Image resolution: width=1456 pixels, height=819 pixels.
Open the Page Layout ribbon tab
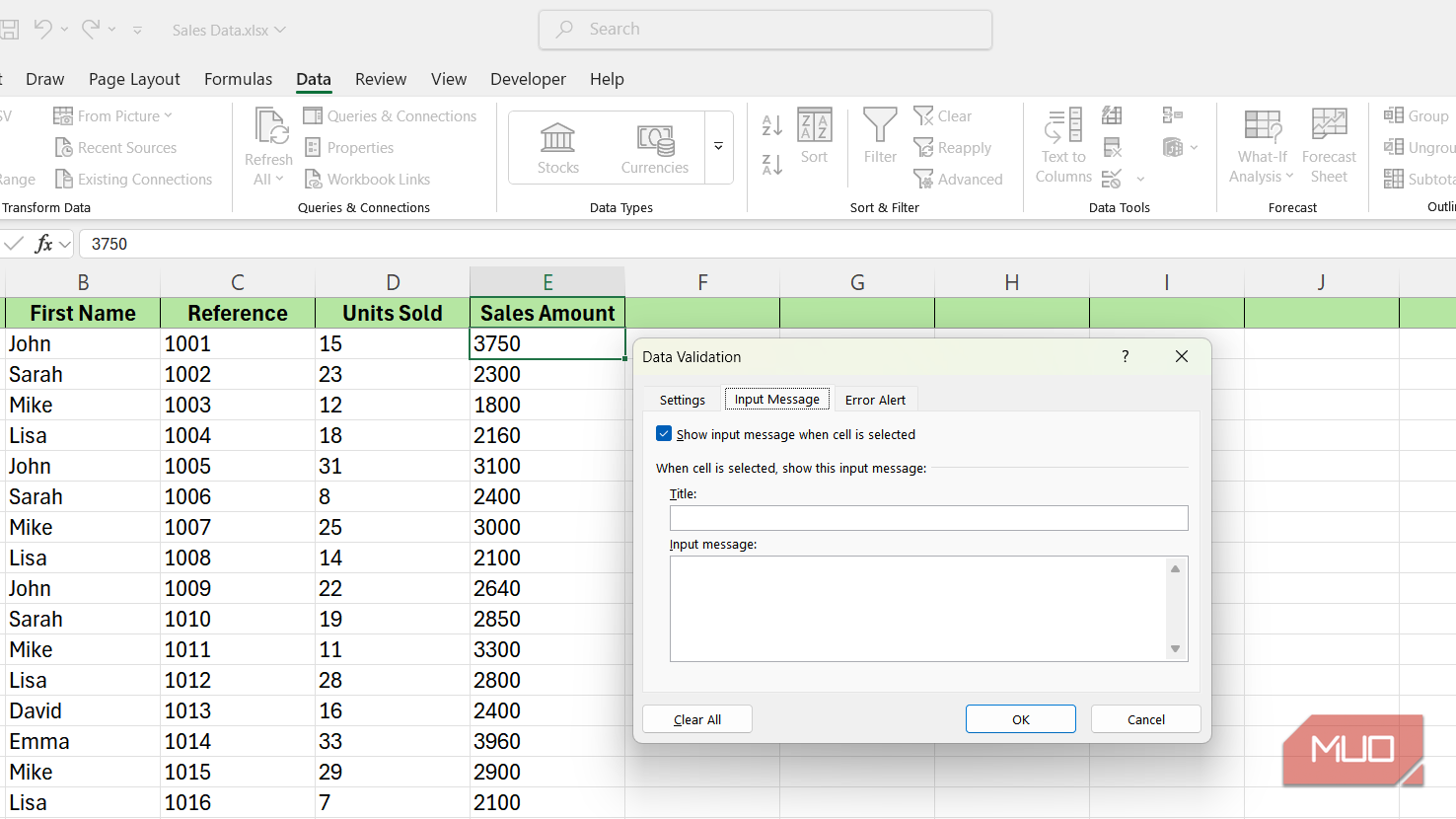click(134, 79)
